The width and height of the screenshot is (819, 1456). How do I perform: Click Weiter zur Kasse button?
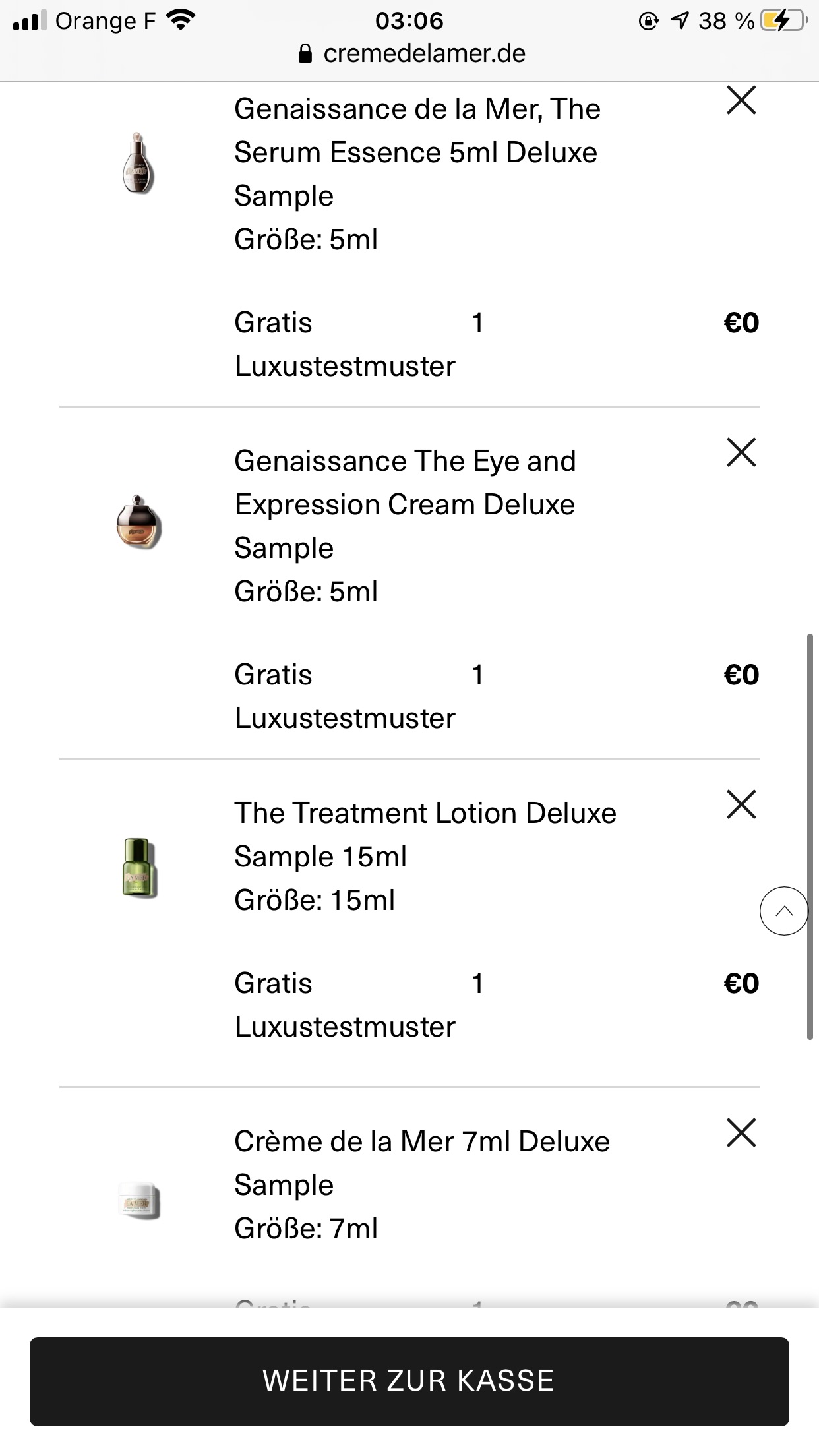point(409,1380)
